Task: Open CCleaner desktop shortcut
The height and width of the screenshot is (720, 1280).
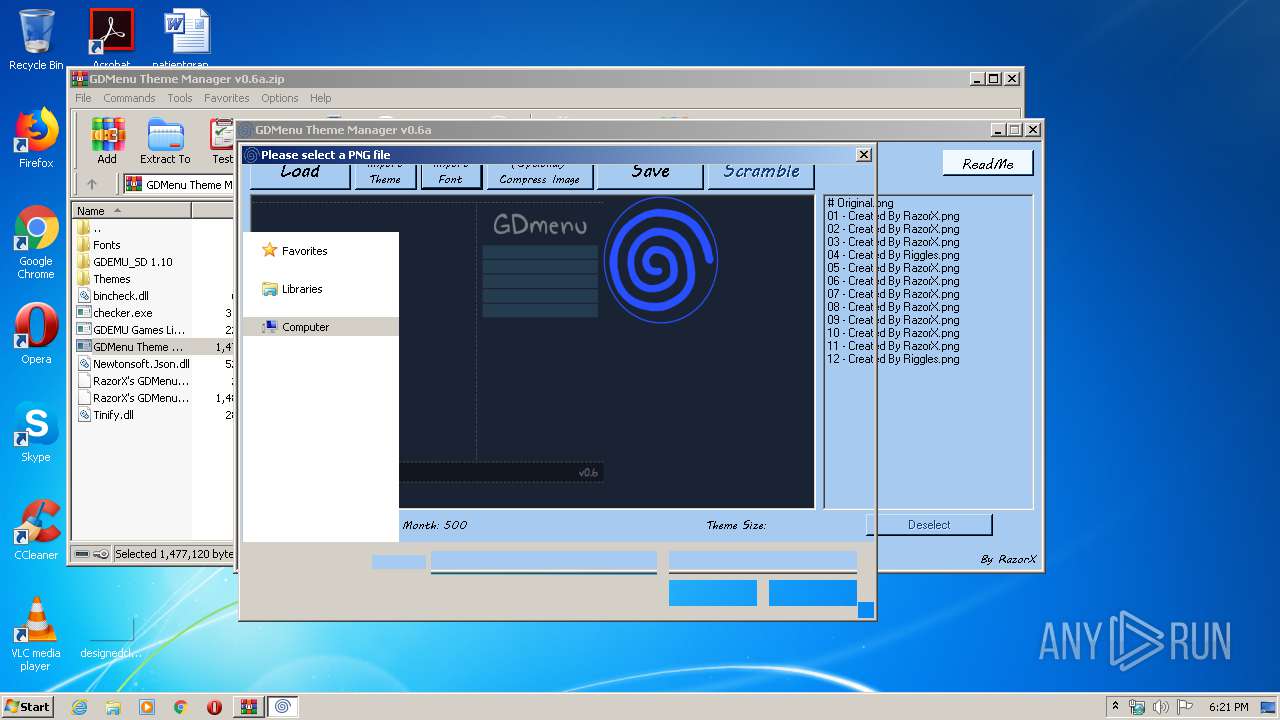Action: pyautogui.click(x=36, y=530)
